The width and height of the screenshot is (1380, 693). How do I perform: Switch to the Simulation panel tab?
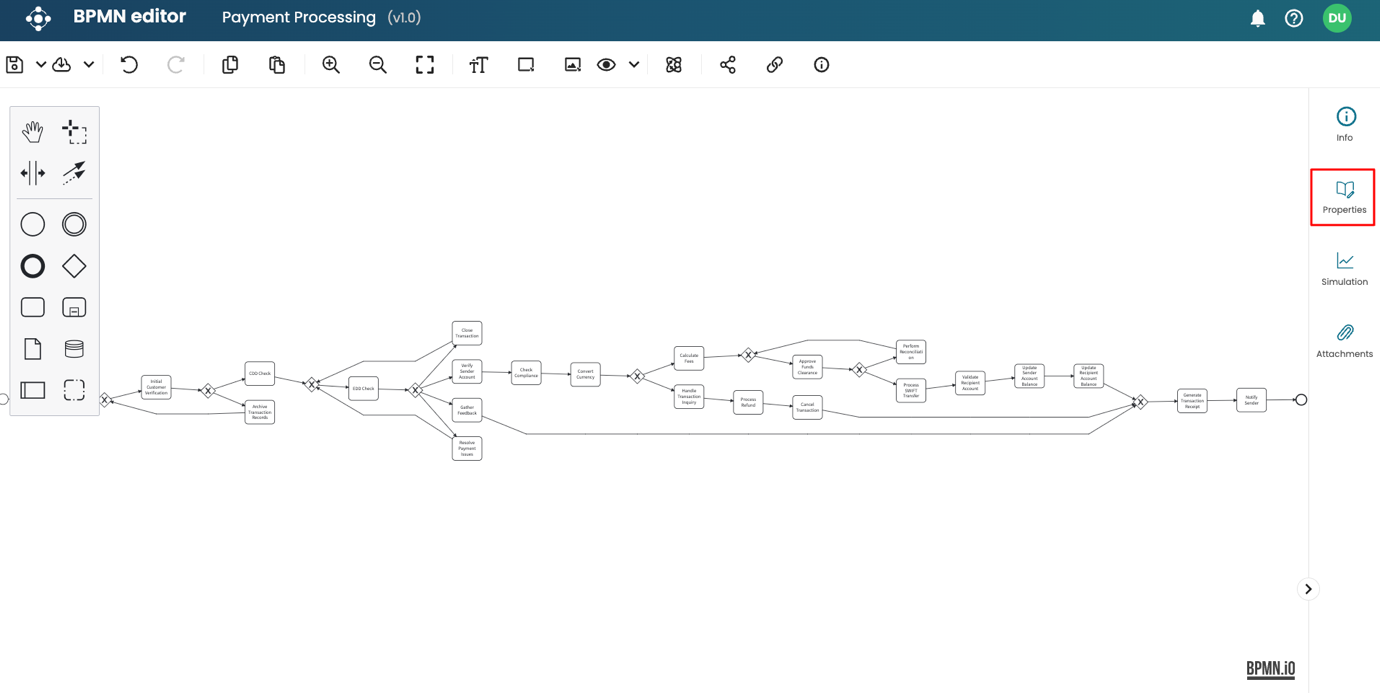[1344, 269]
